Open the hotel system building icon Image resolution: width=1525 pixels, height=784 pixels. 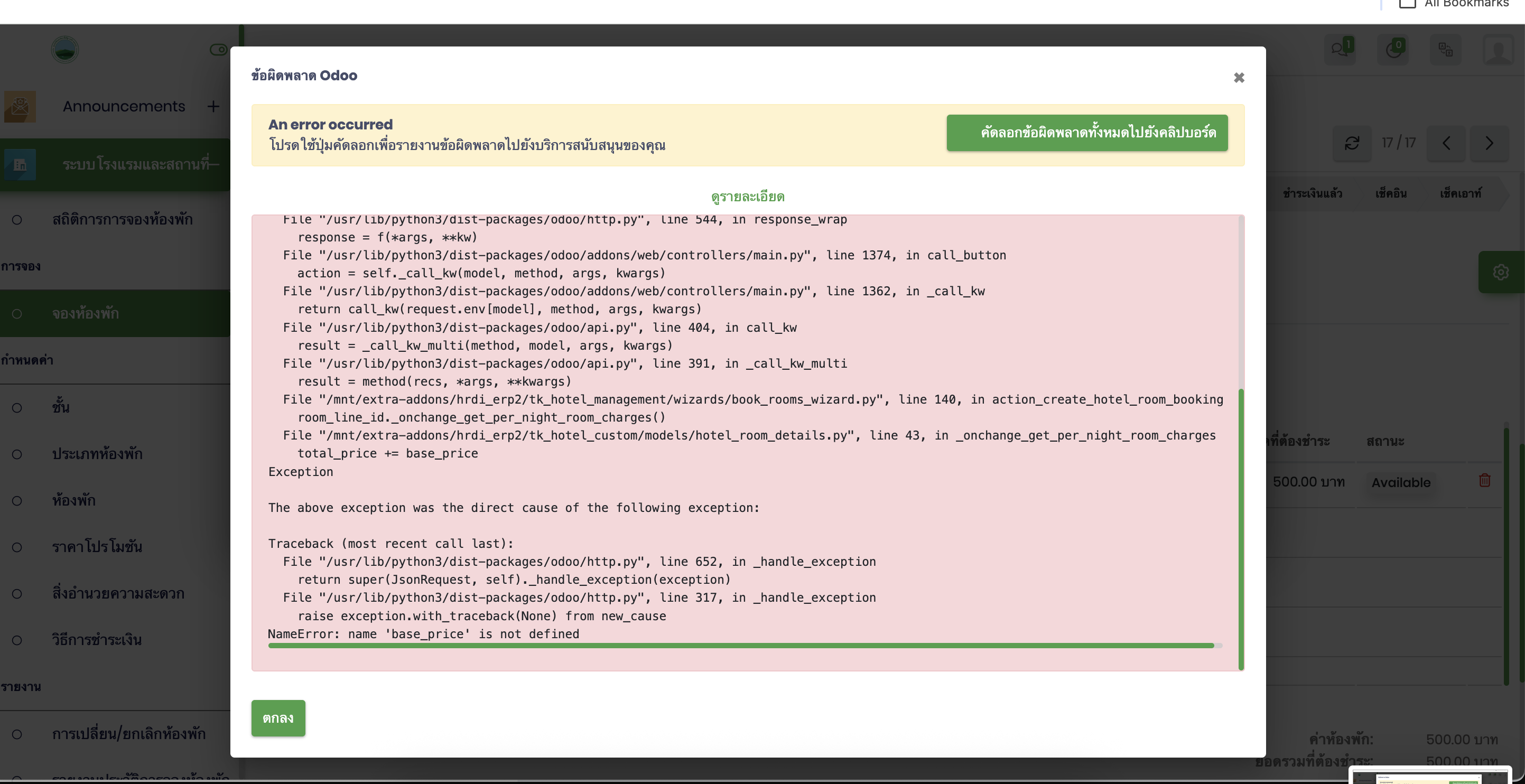tap(20, 164)
